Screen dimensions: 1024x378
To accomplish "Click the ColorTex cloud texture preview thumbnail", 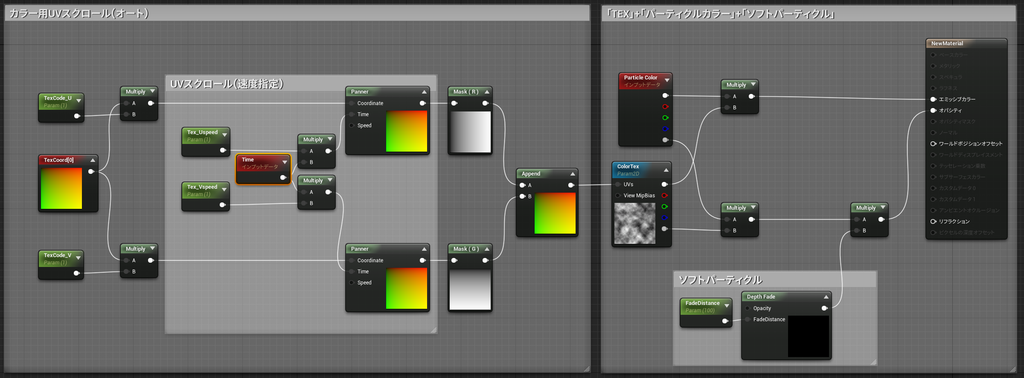I will pos(634,223).
